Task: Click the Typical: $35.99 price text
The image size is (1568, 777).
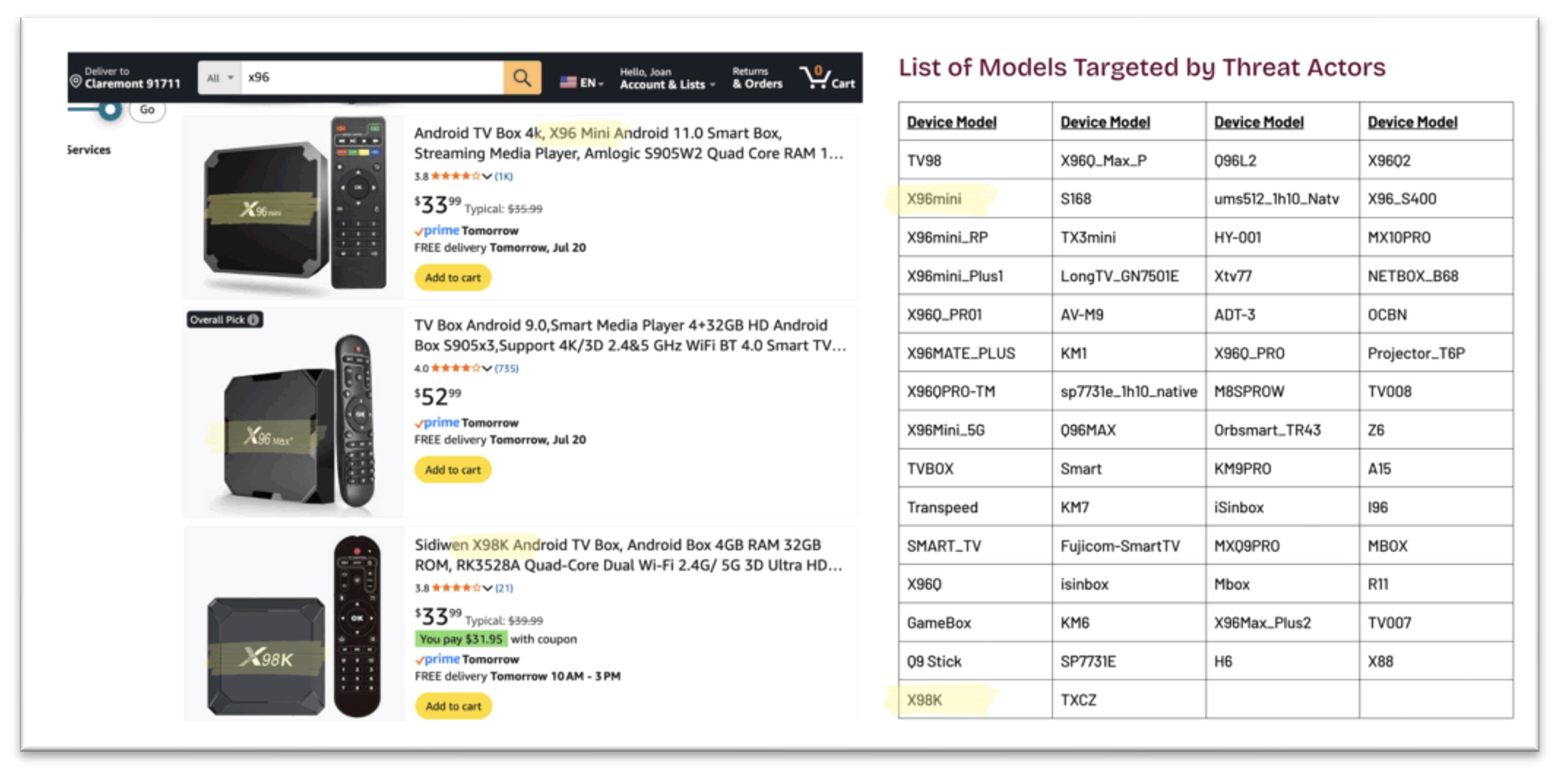Action: tap(503, 209)
